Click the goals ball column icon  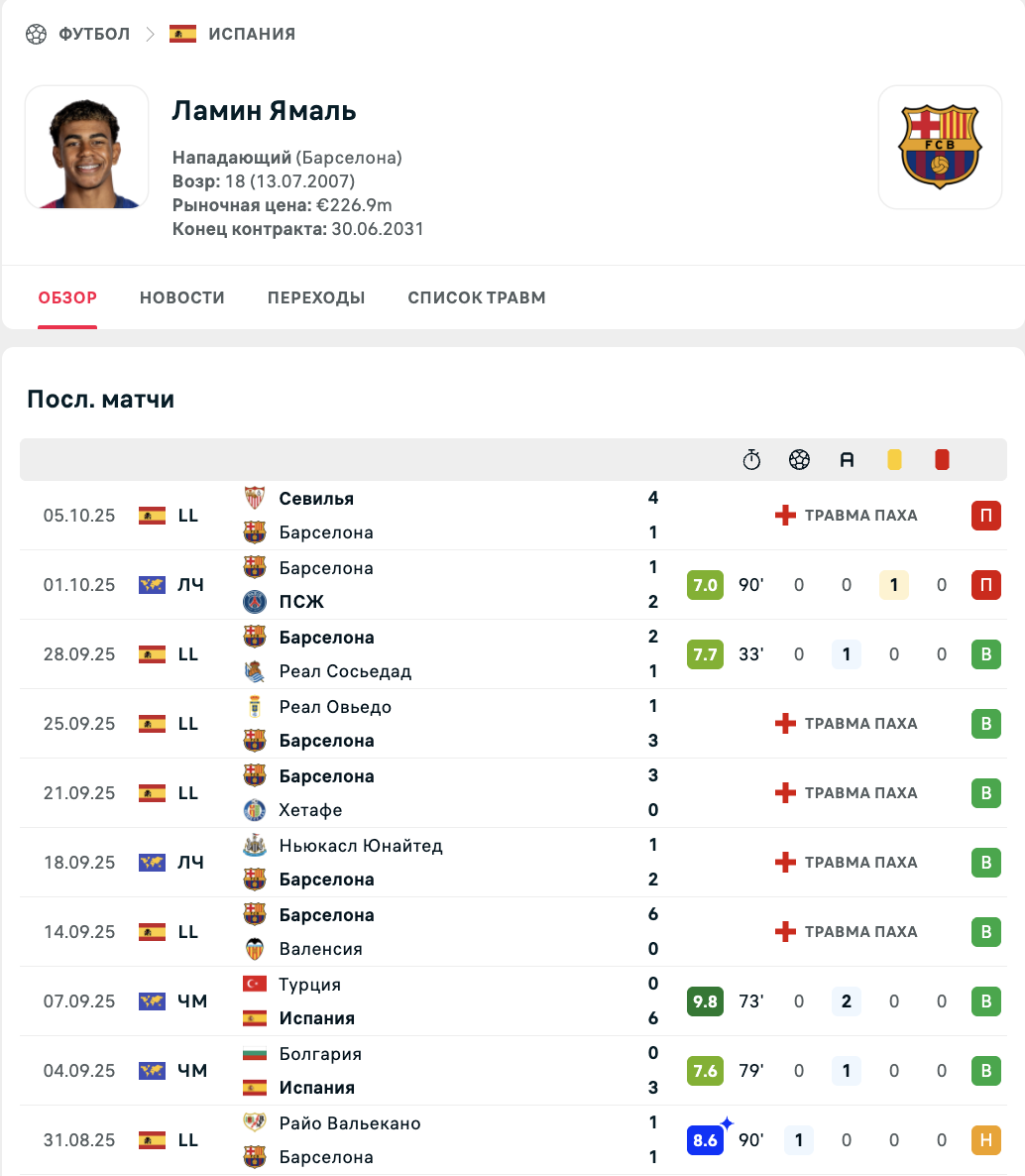(x=799, y=460)
